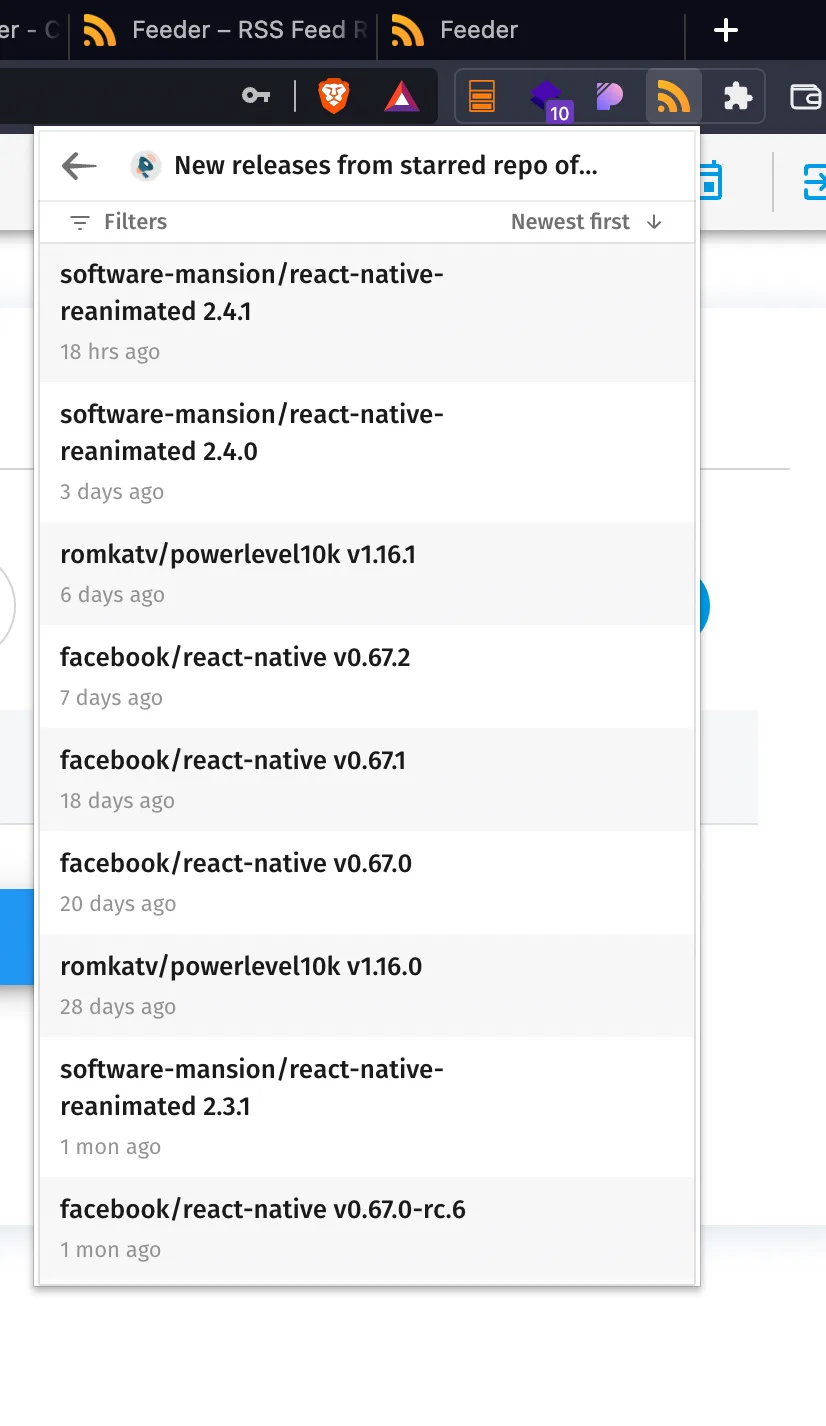Click the Feeder RSS extension icon
The image size is (826, 1426).
[673, 96]
